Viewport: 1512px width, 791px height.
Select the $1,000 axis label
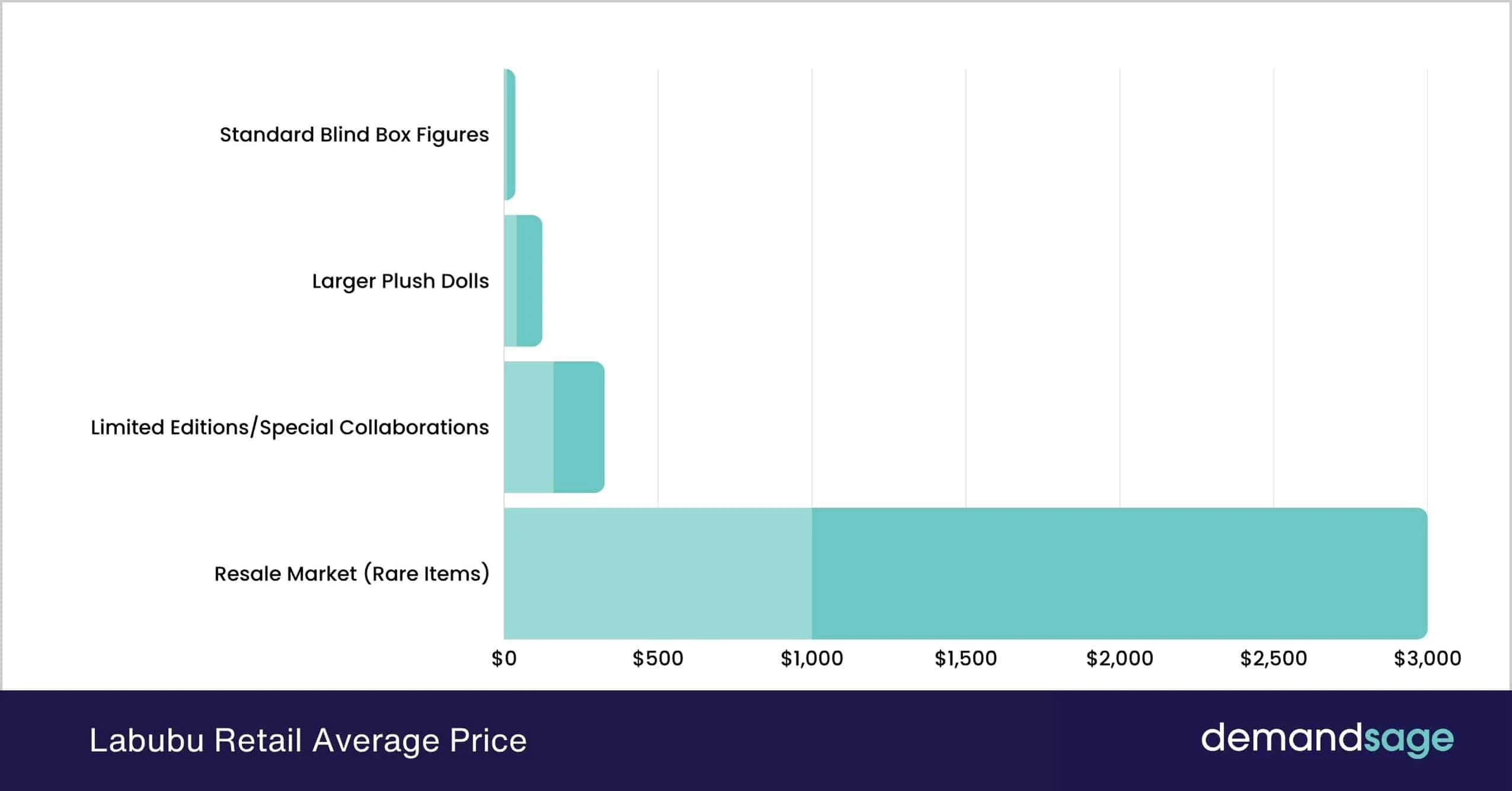812,658
